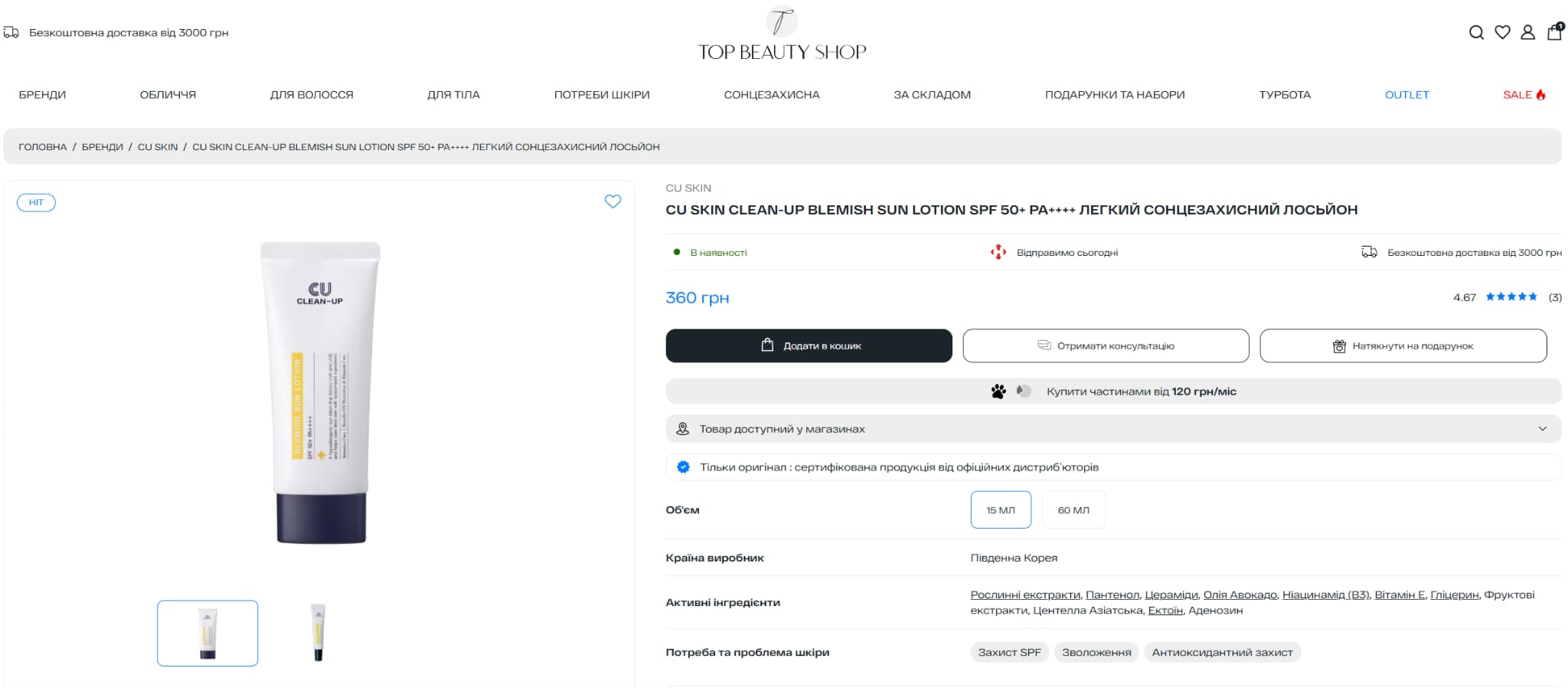Screen dimensions: 1568x688
Task: Click 'Тільки оригінал' certification text
Action: tap(899, 467)
